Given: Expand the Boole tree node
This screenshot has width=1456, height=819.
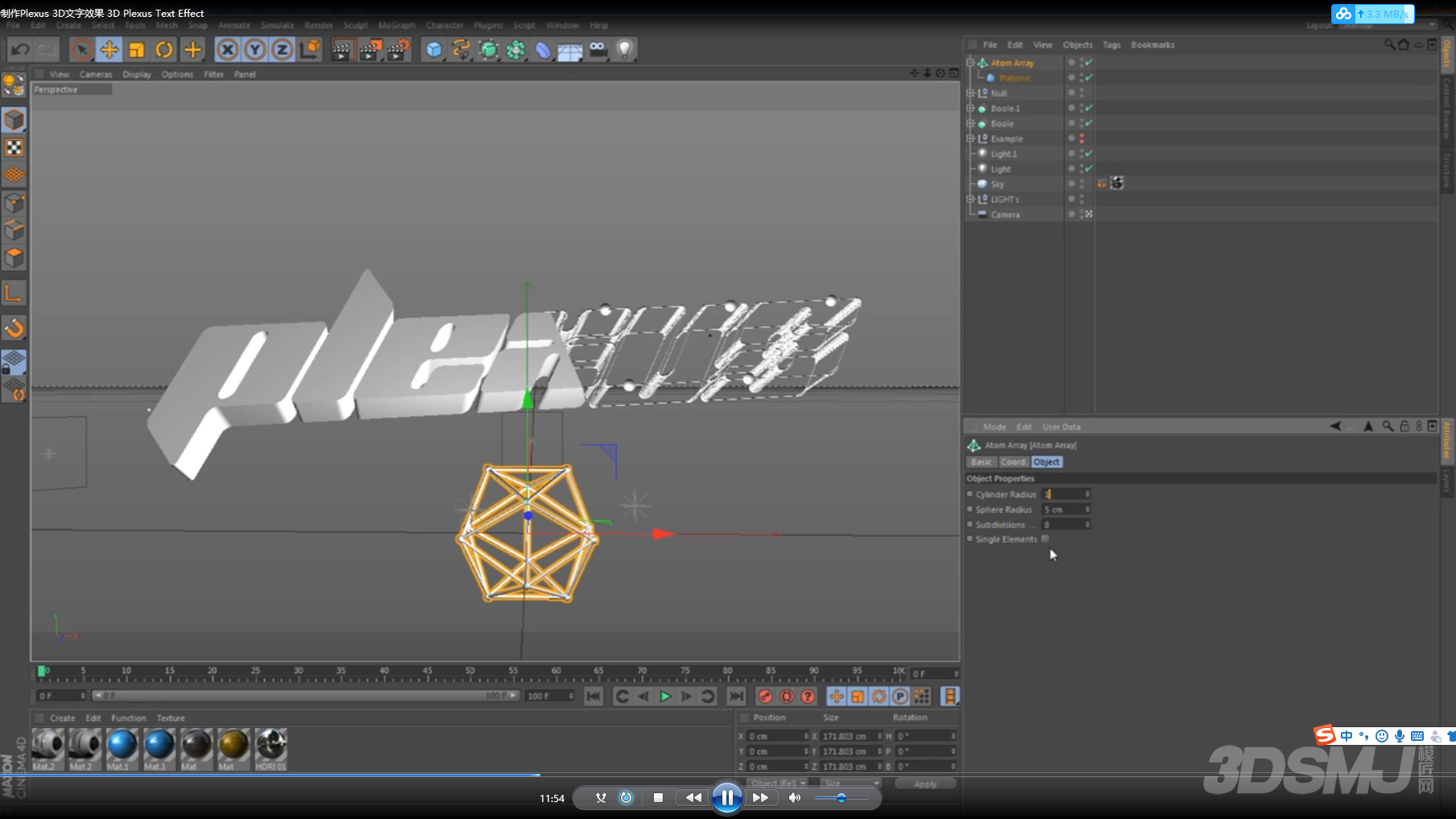Looking at the screenshot, I should [x=970, y=123].
